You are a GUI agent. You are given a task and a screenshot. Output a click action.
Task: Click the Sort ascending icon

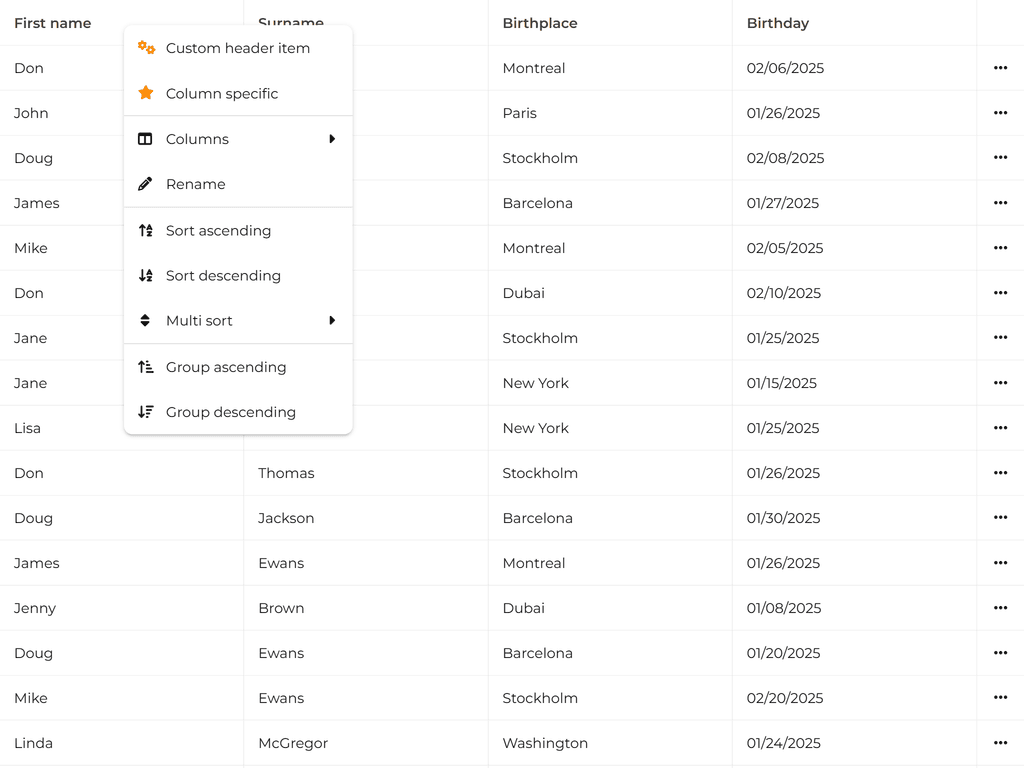click(x=146, y=231)
